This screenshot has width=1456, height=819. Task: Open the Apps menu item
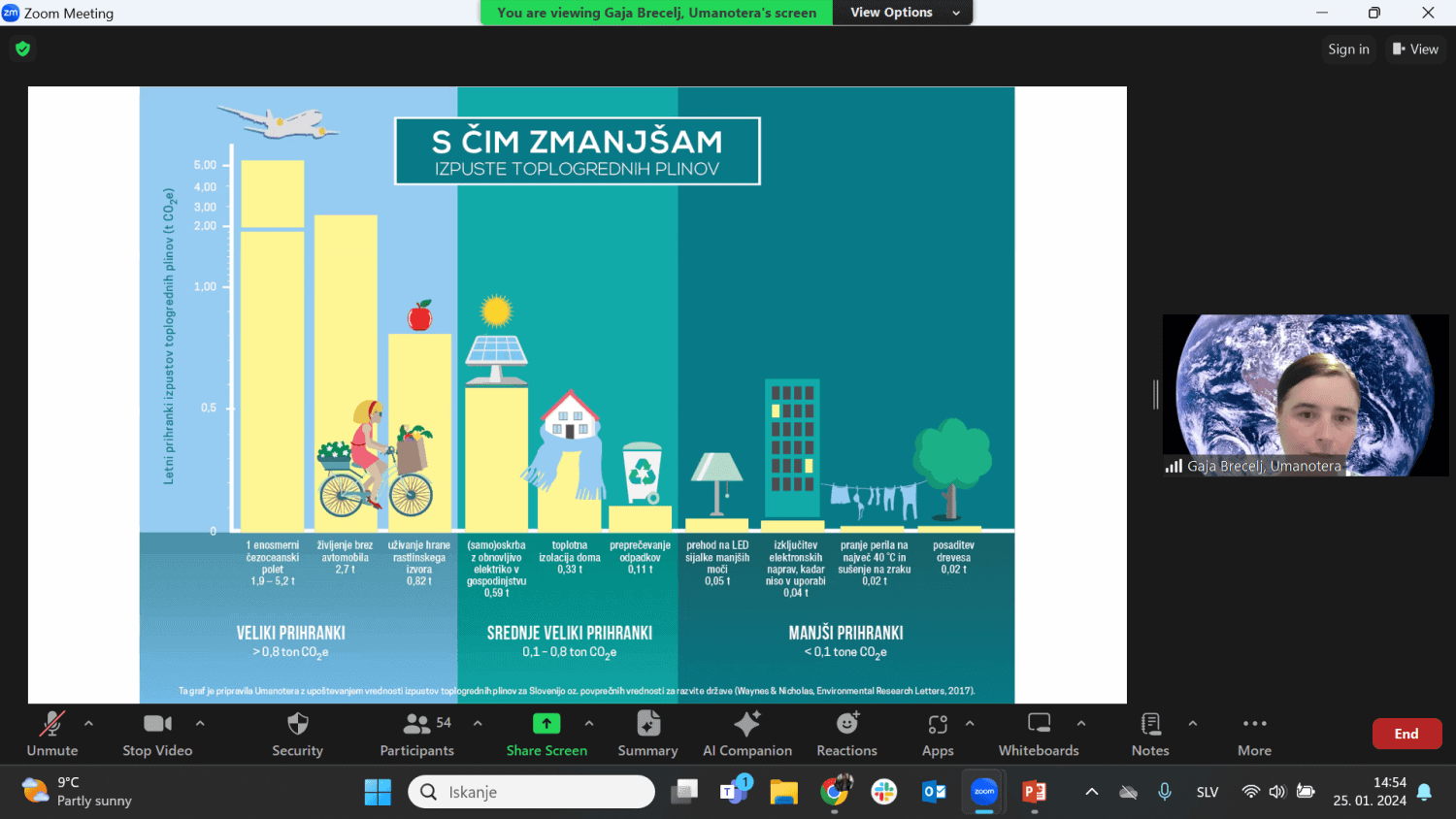point(937,734)
